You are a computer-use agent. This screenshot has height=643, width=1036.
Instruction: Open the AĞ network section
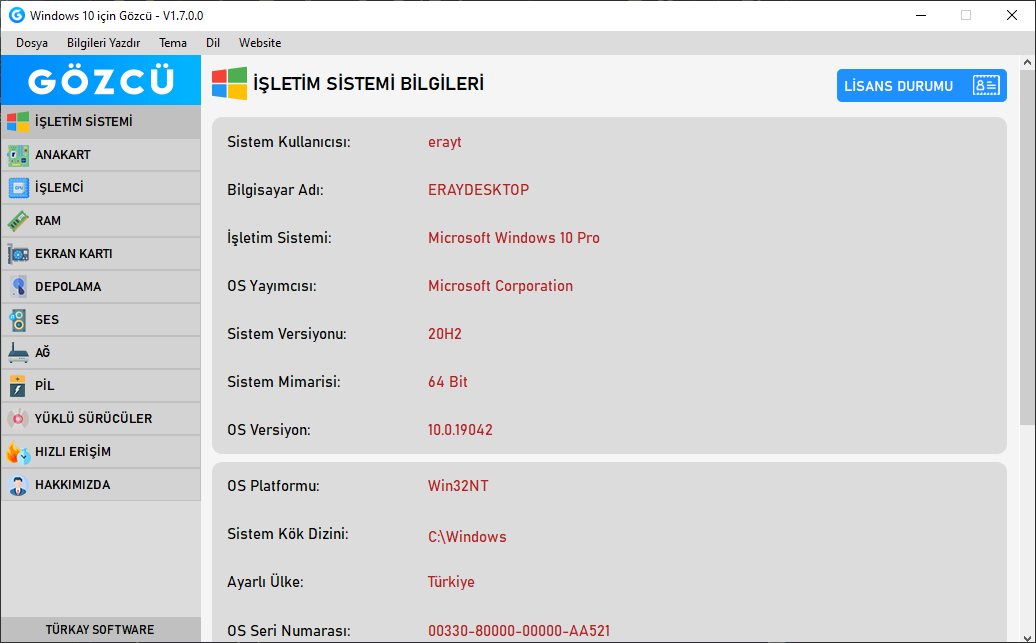point(100,353)
